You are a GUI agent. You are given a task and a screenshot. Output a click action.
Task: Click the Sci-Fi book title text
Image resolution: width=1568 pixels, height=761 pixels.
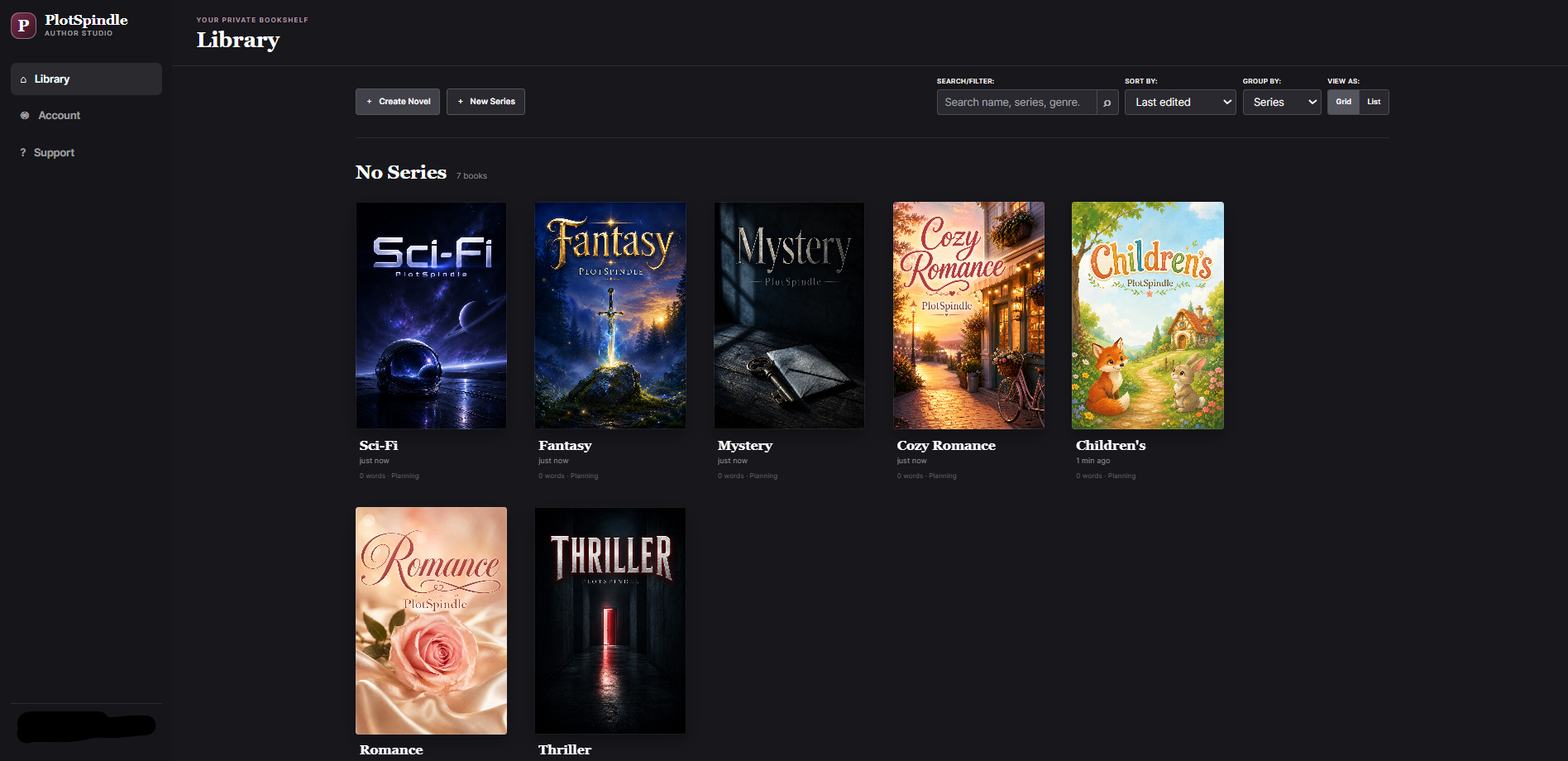click(x=379, y=446)
